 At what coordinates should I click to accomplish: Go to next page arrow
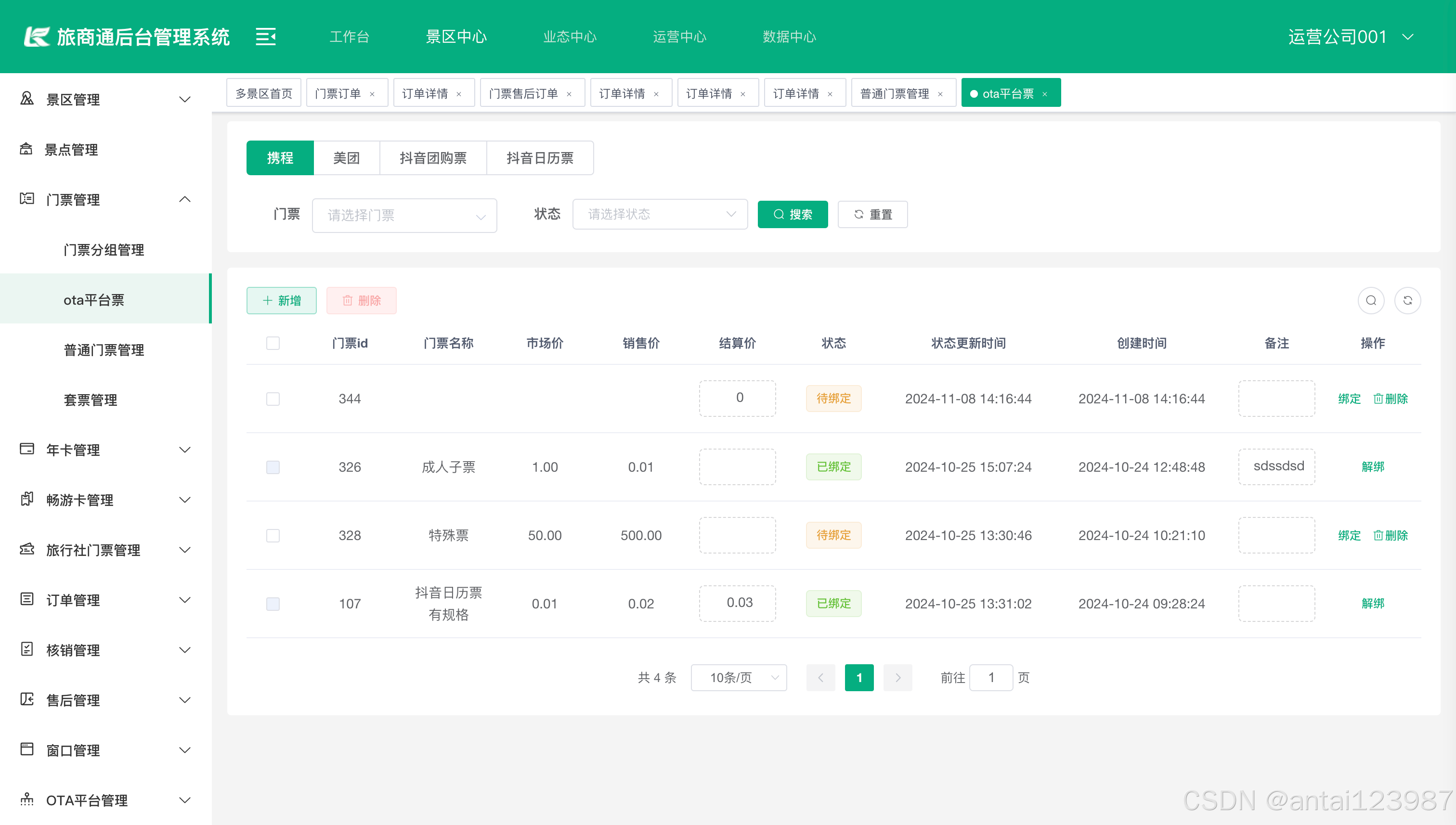pyautogui.click(x=898, y=678)
